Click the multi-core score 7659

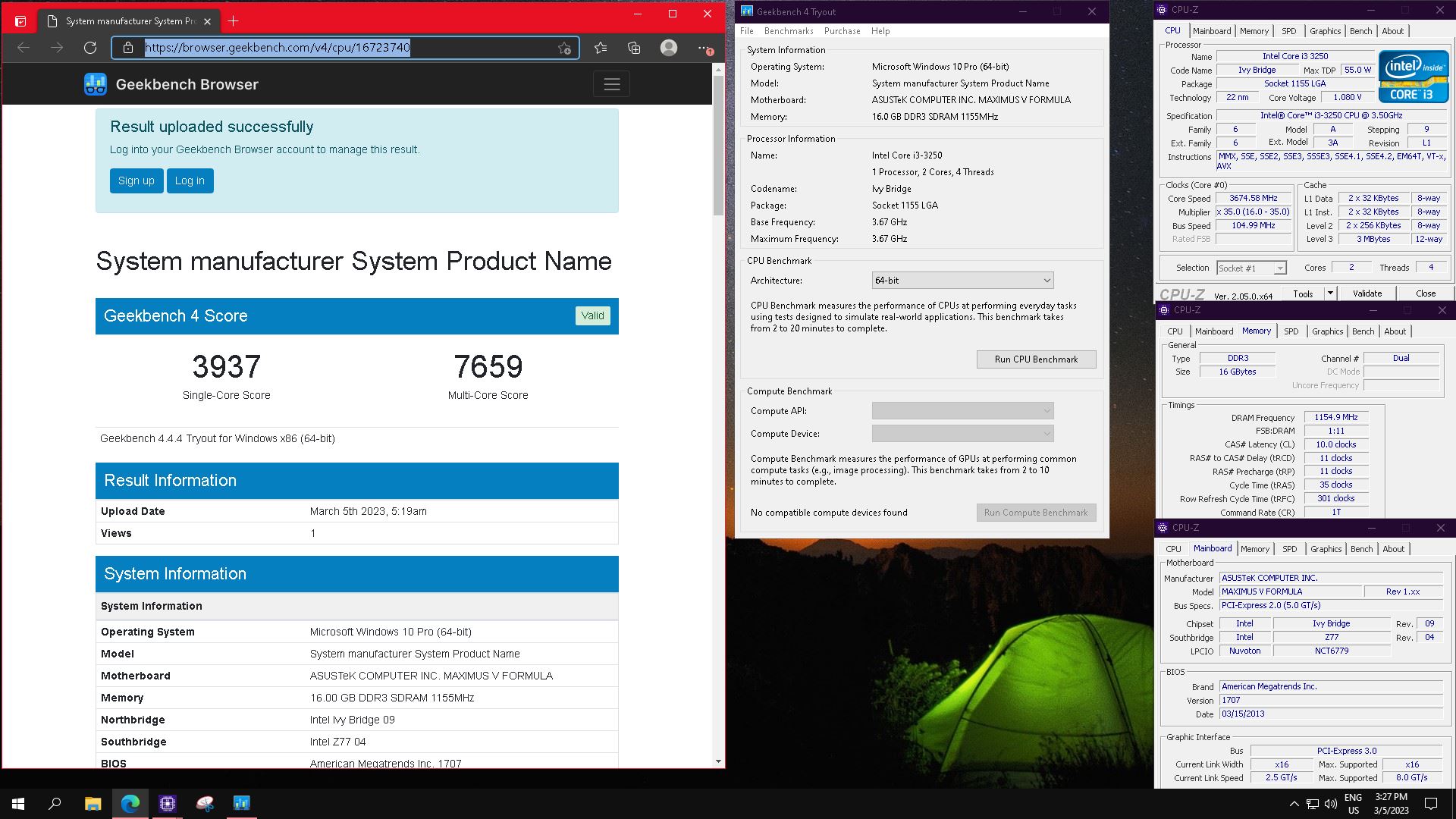[x=488, y=367]
